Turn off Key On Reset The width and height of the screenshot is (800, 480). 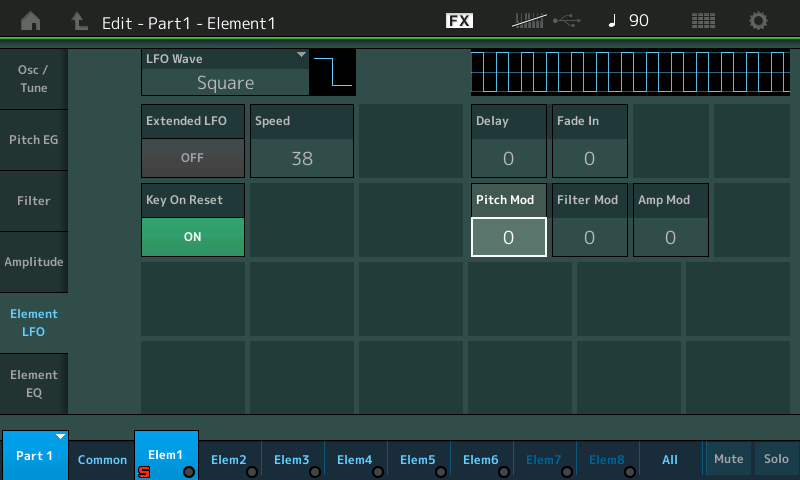click(192, 237)
